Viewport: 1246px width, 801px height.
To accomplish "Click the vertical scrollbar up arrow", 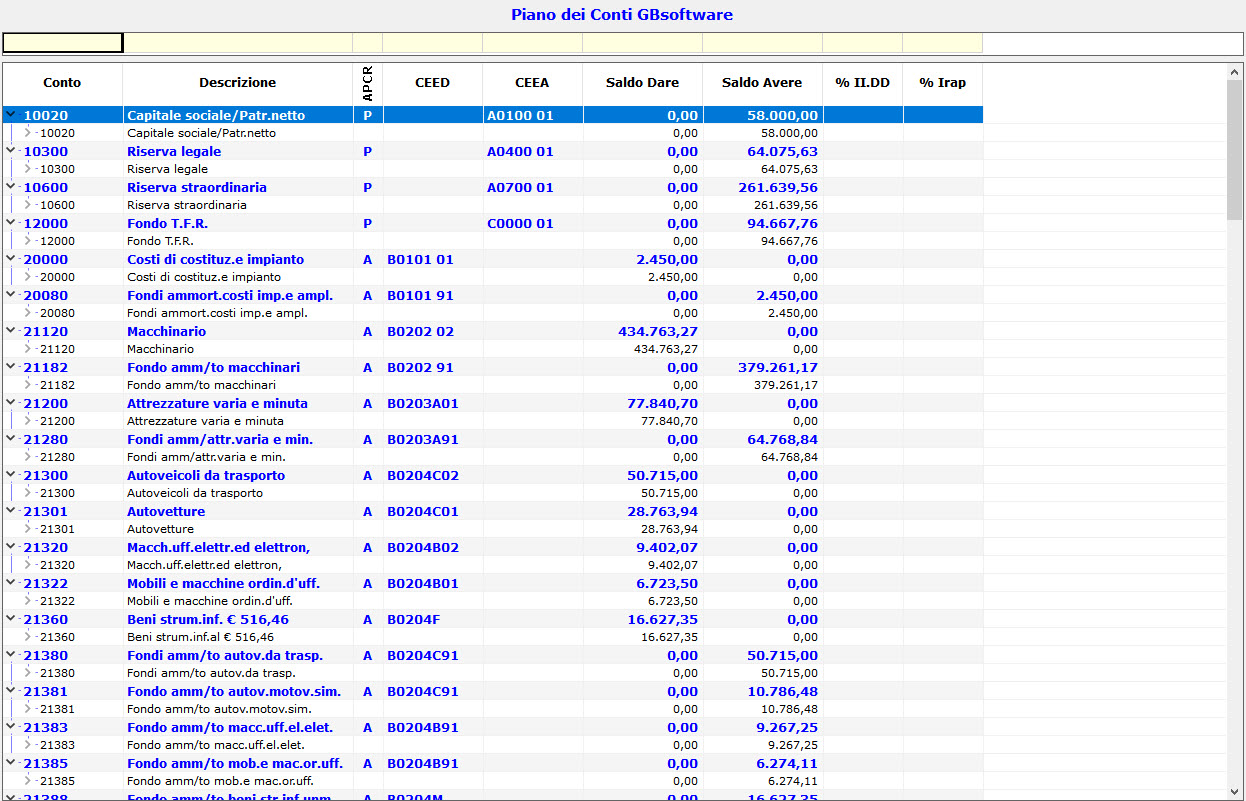I will (x=1233, y=72).
